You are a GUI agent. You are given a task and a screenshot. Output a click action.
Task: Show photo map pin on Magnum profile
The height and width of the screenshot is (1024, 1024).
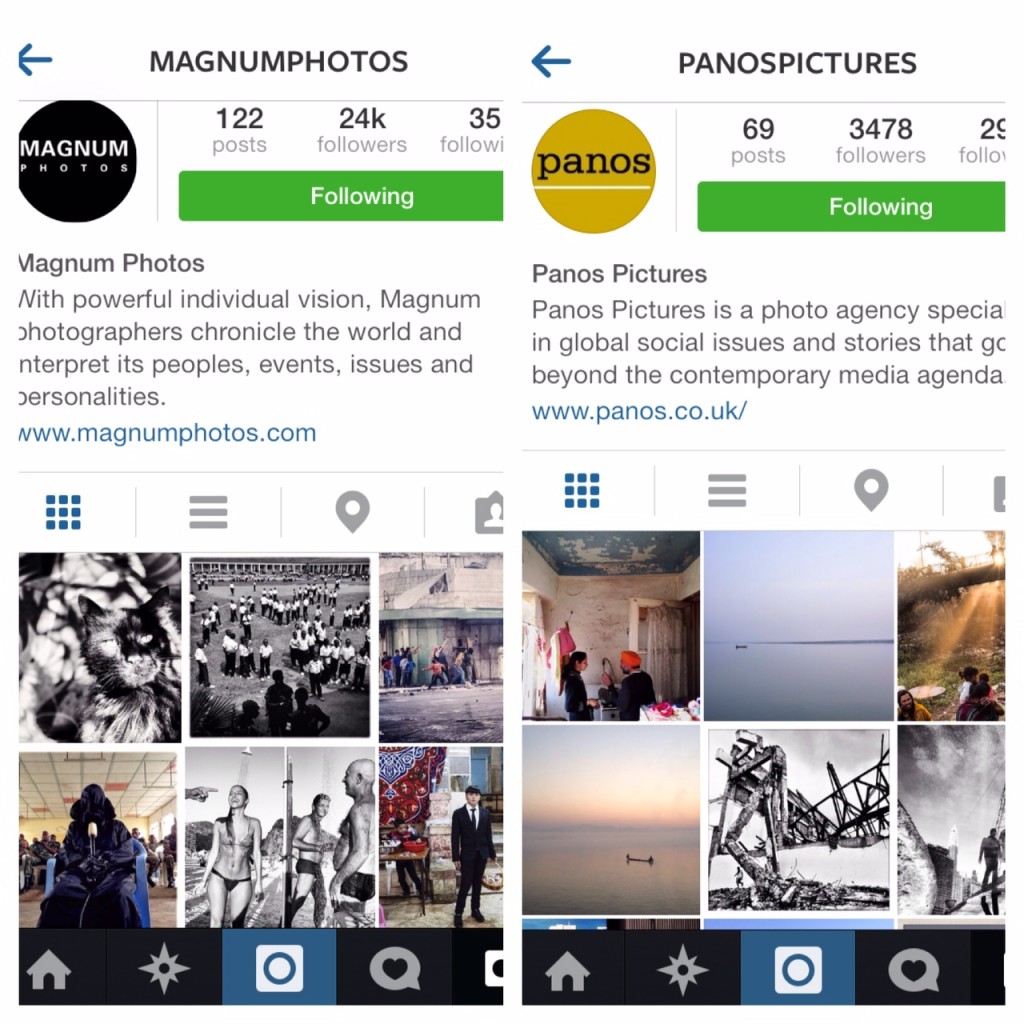353,512
